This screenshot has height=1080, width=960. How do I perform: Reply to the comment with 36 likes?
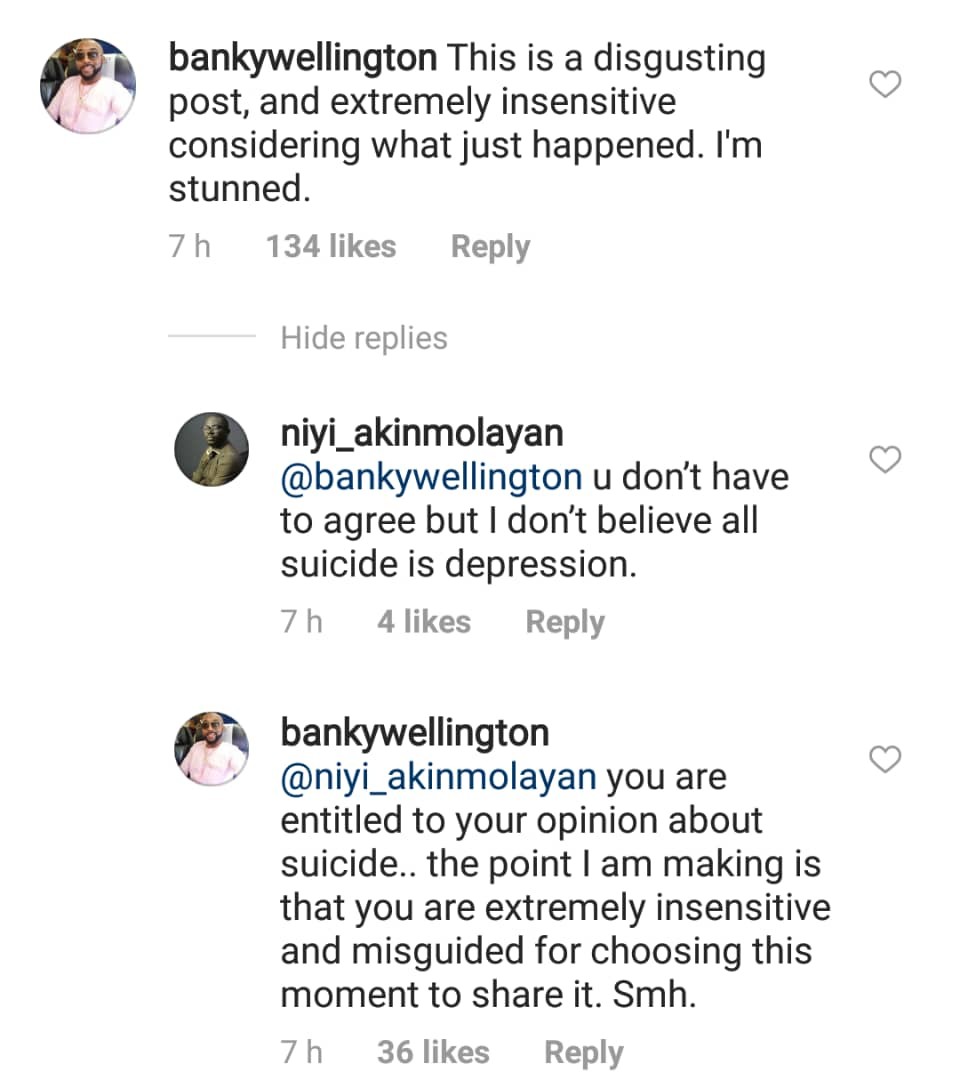(583, 1052)
